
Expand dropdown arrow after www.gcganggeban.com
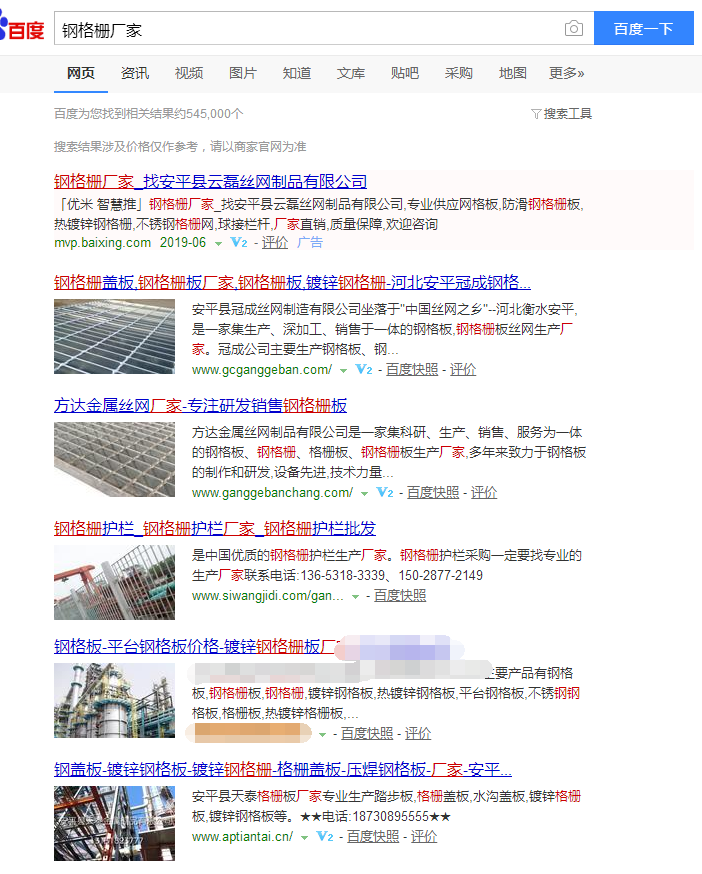click(343, 371)
